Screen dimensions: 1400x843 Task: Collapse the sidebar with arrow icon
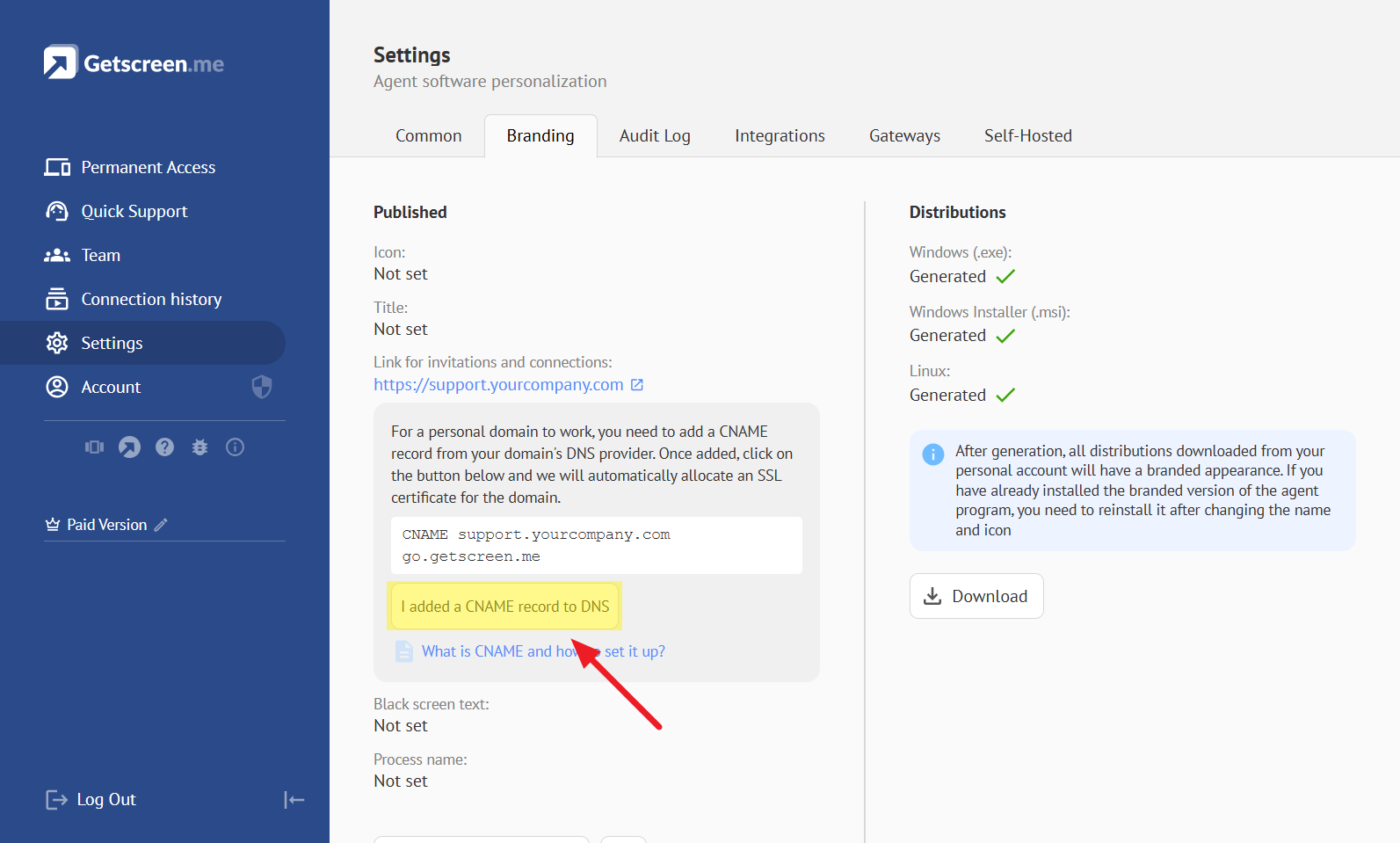(x=294, y=800)
